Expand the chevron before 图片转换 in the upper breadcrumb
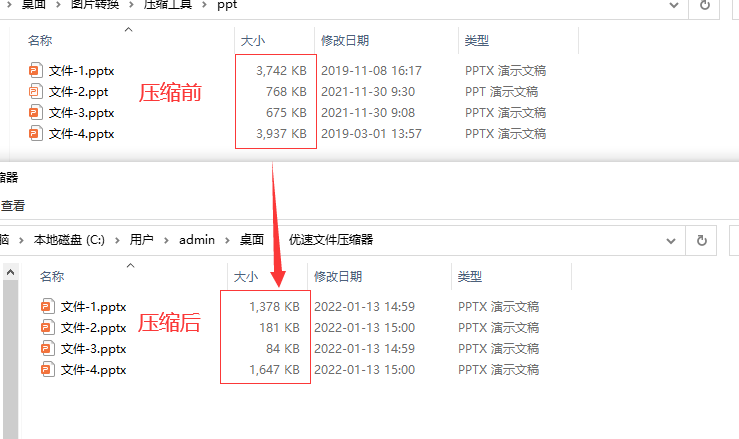Viewport: 739px width, 439px height. click(x=58, y=5)
